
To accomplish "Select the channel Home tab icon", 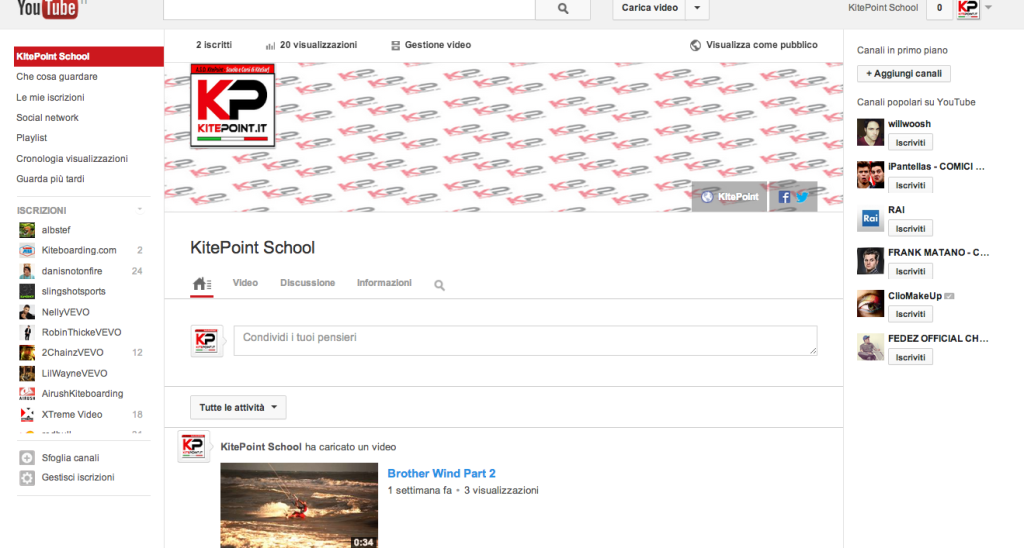I will [x=202, y=284].
